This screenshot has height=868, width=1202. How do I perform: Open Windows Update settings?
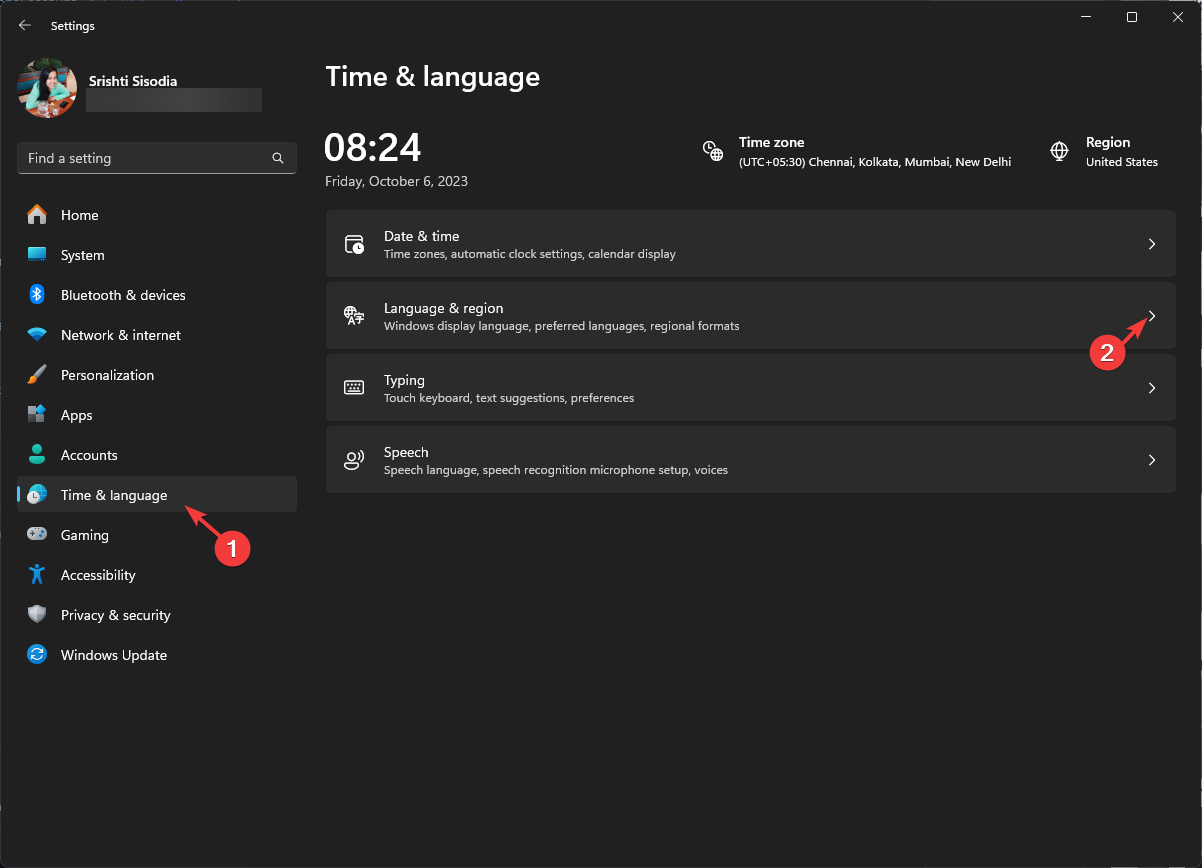[113, 655]
